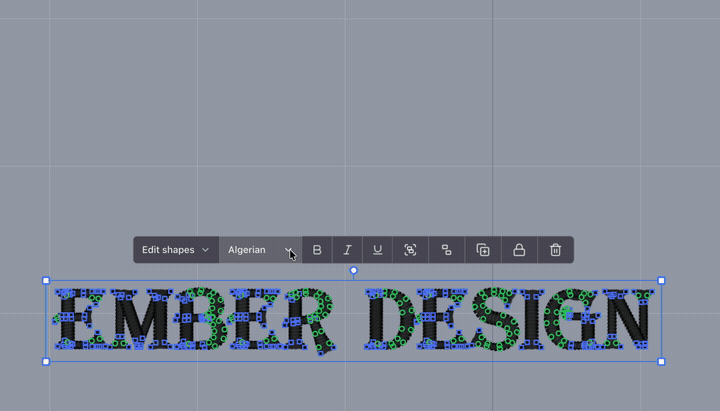
Task: Click the rotation handle above the text
Action: pyautogui.click(x=354, y=270)
